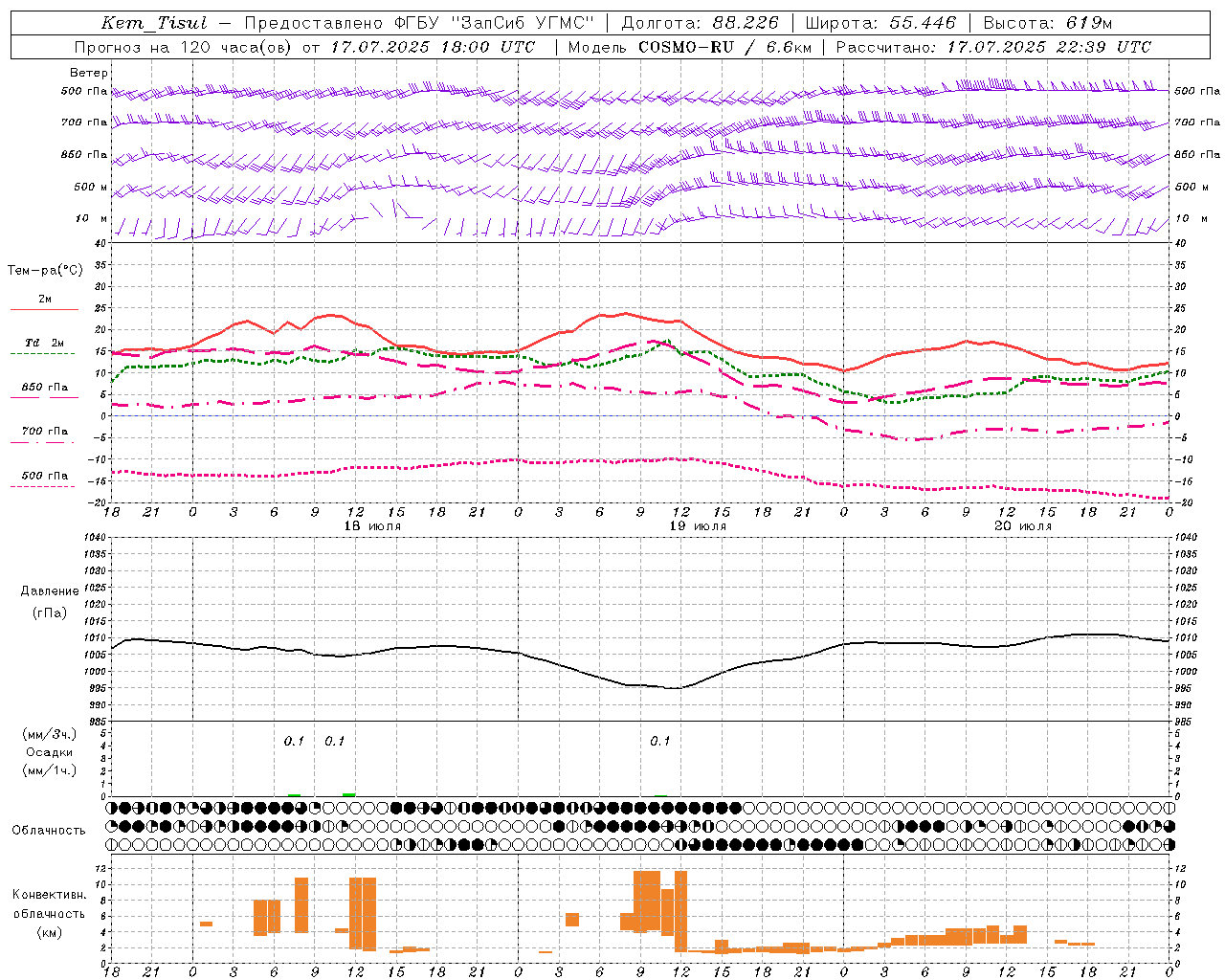Image resolution: width=1225 pixels, height=980 pixels.
Task: Click the green precipitation bar at hour 12 on 18 июля
Action: tap(349, 794)
